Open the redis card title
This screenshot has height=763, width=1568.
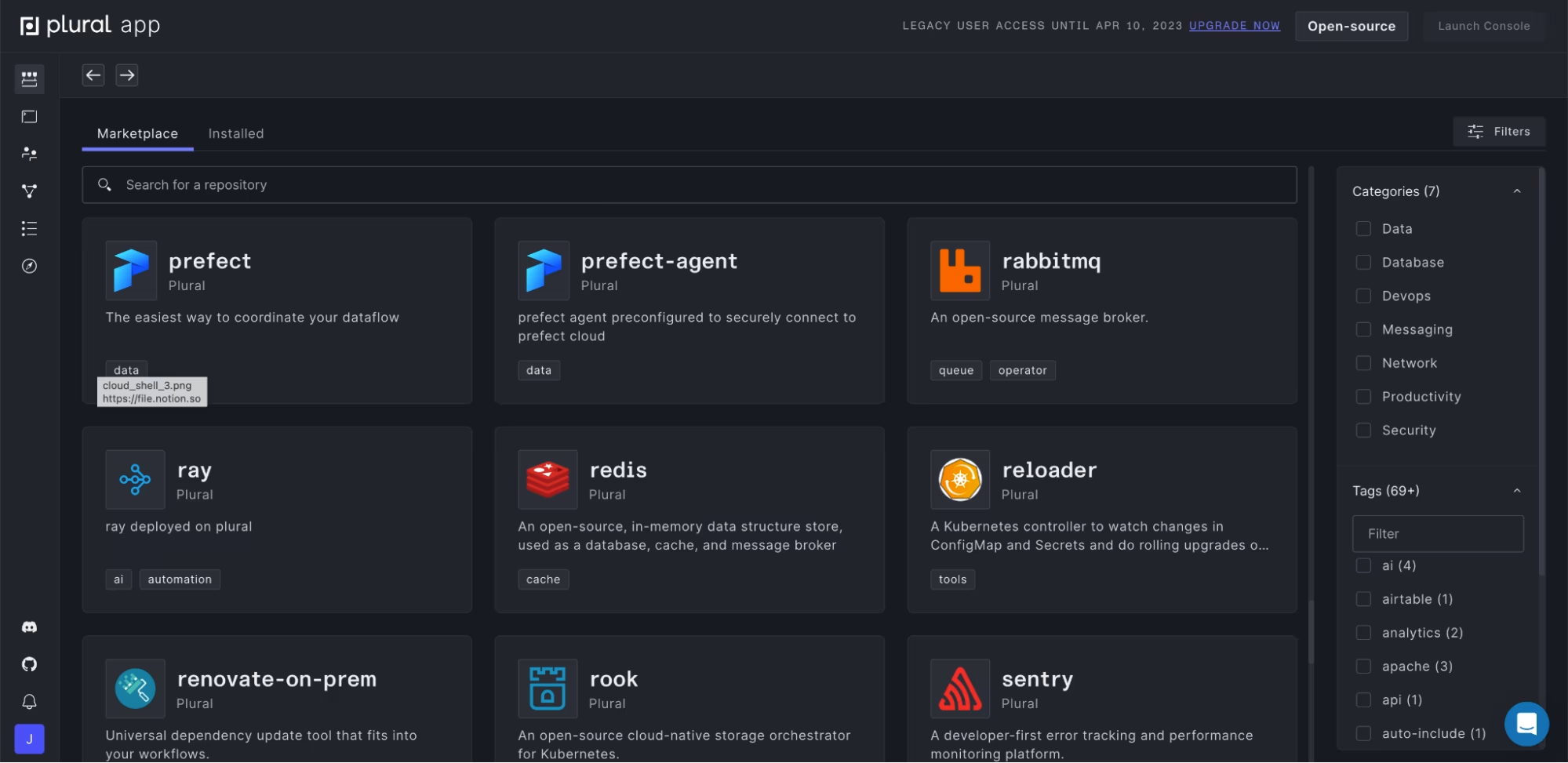point(618,471)
